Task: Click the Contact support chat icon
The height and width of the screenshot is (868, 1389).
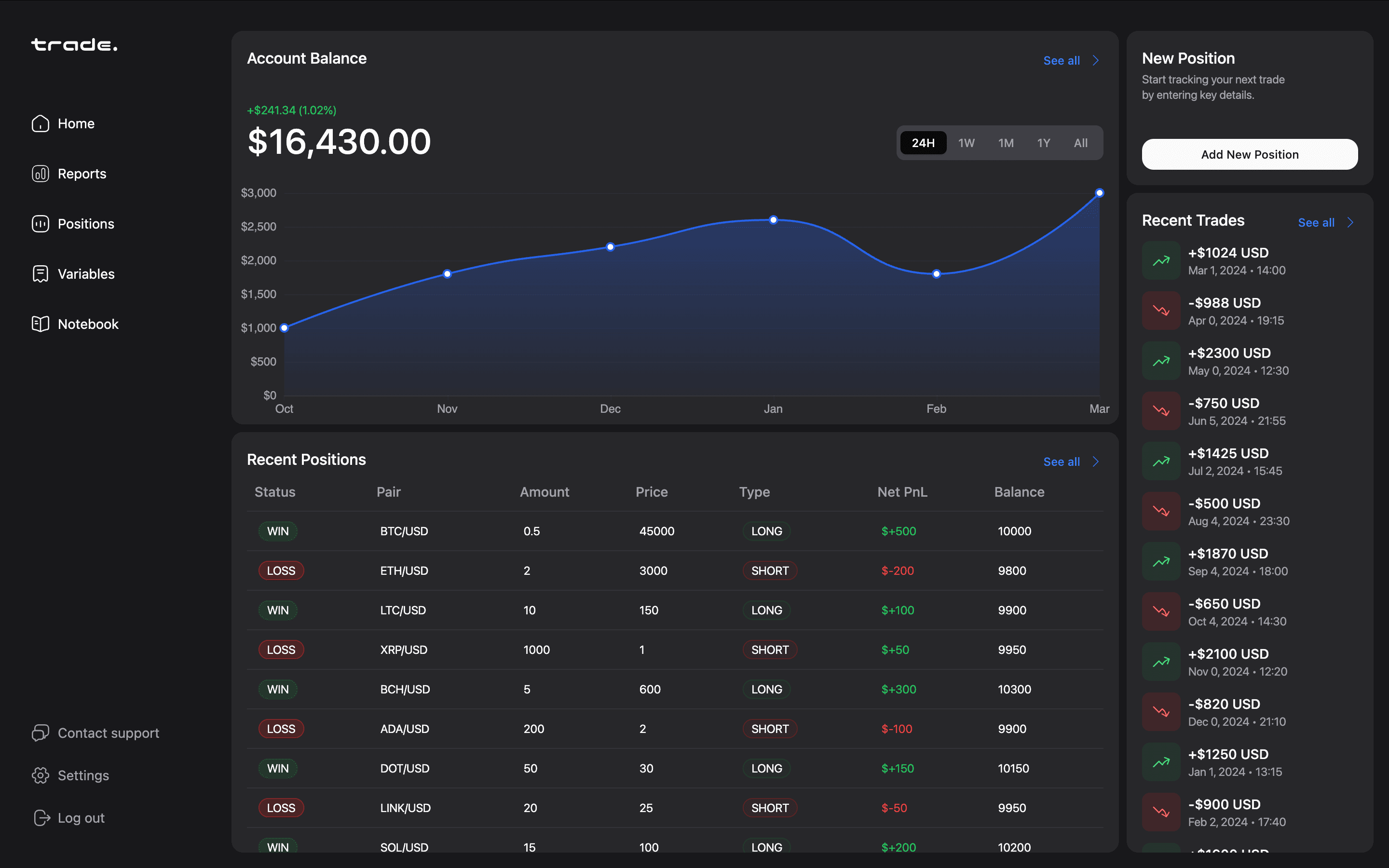Action: 40,733
